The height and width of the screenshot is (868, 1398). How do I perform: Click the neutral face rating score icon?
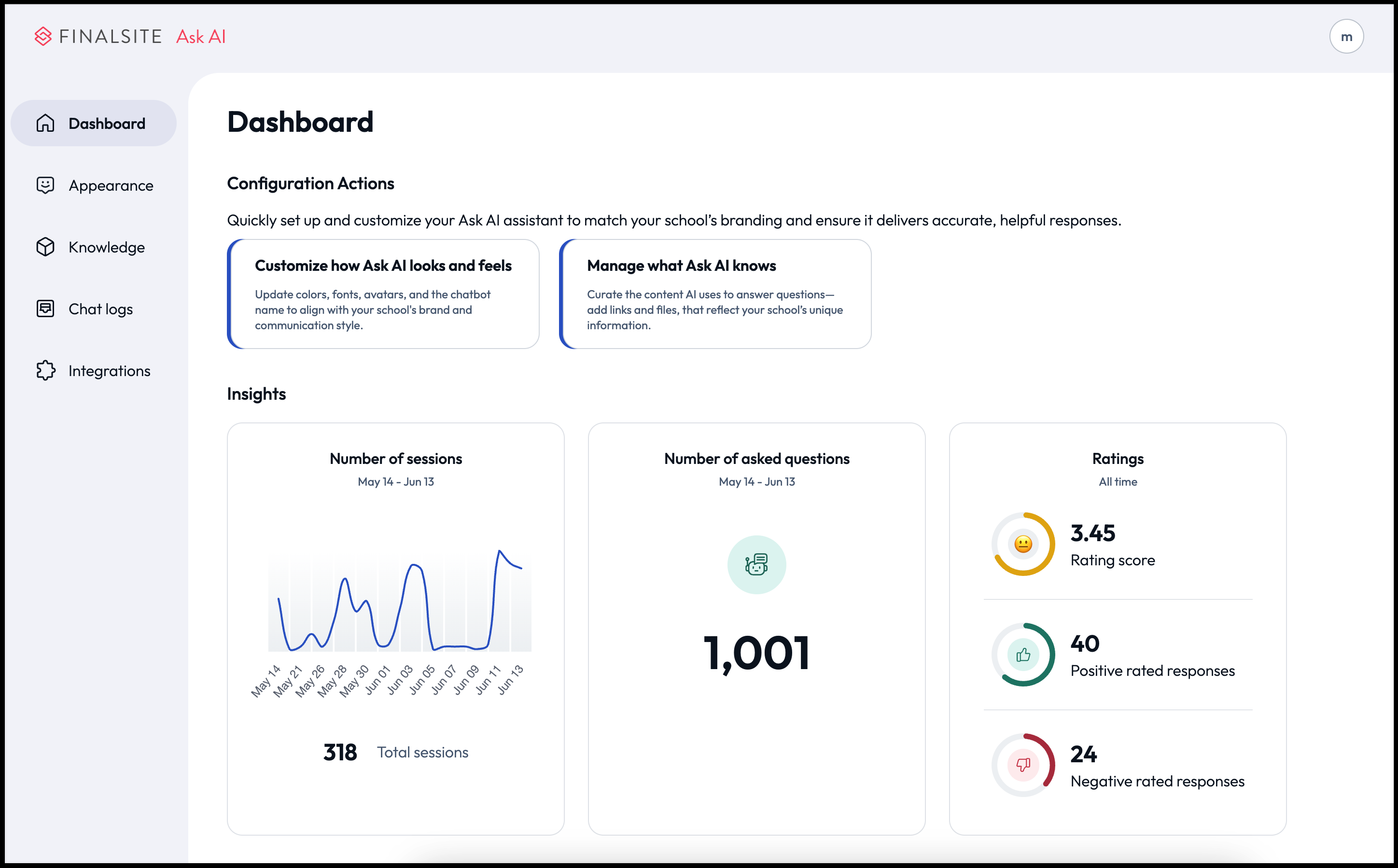tap(1023, 544)
